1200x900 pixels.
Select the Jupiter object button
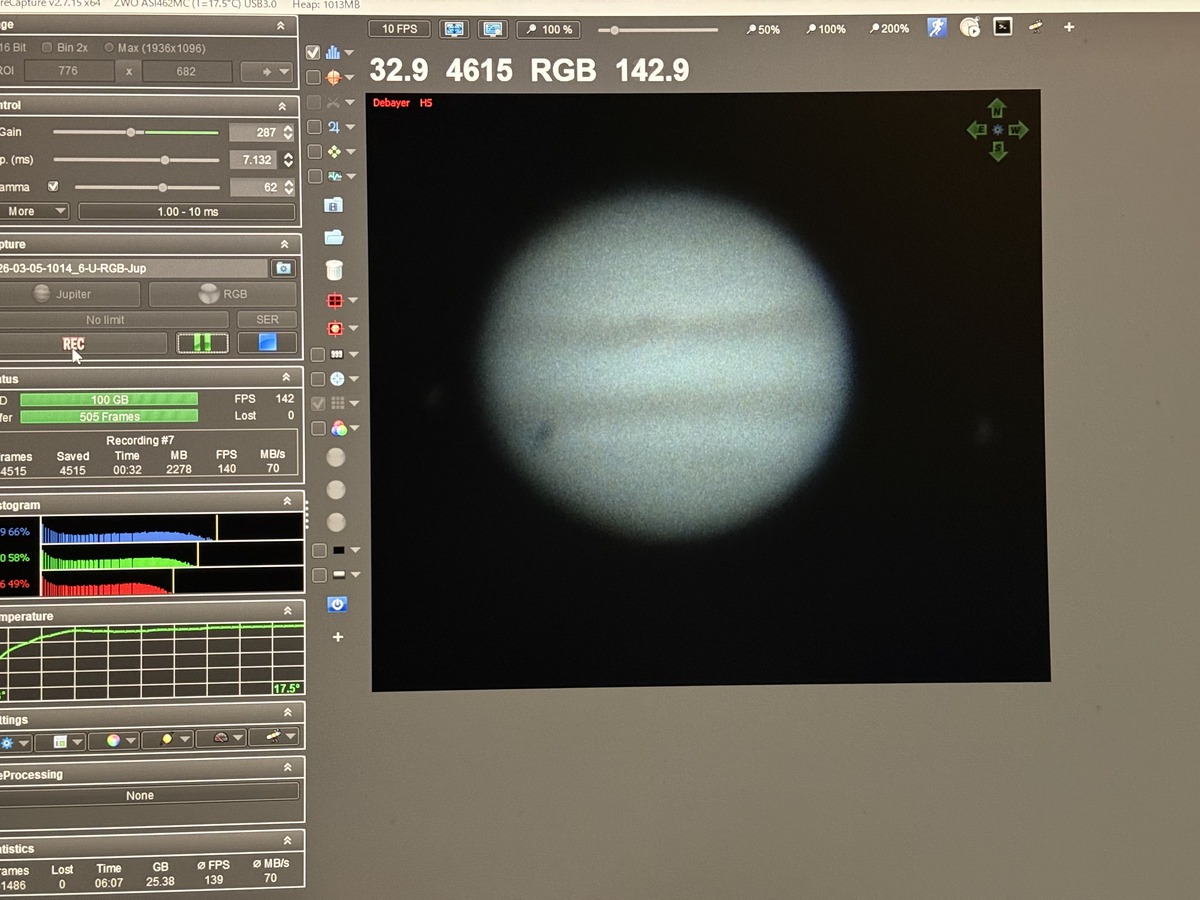(x=68, y=294)
